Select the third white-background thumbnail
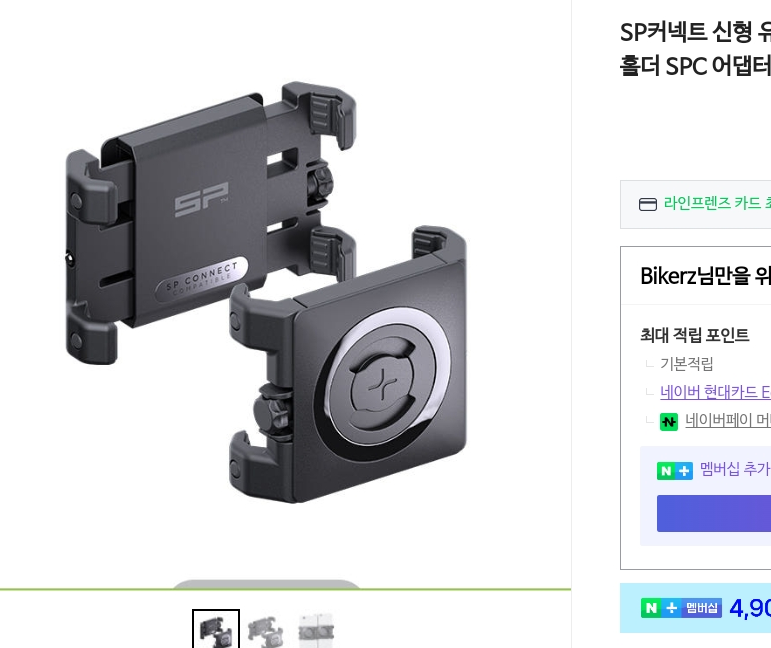The image size is (771, 648). coord(316,630)
